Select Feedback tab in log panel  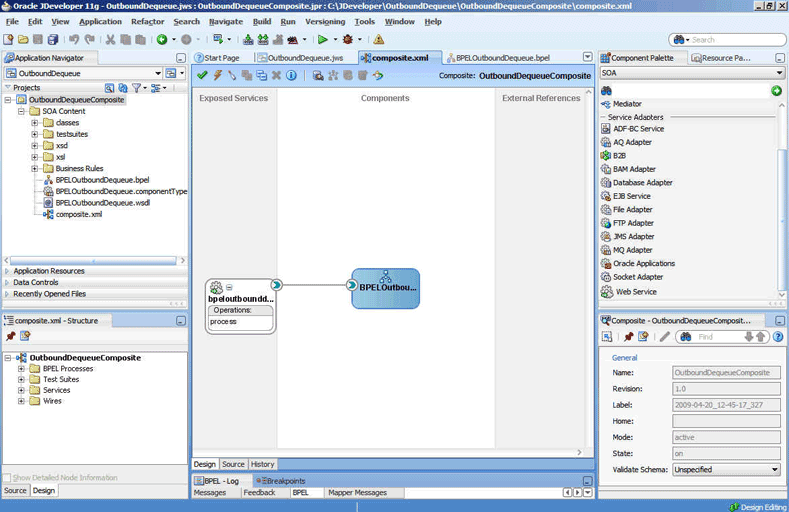(x=259, y=492)
